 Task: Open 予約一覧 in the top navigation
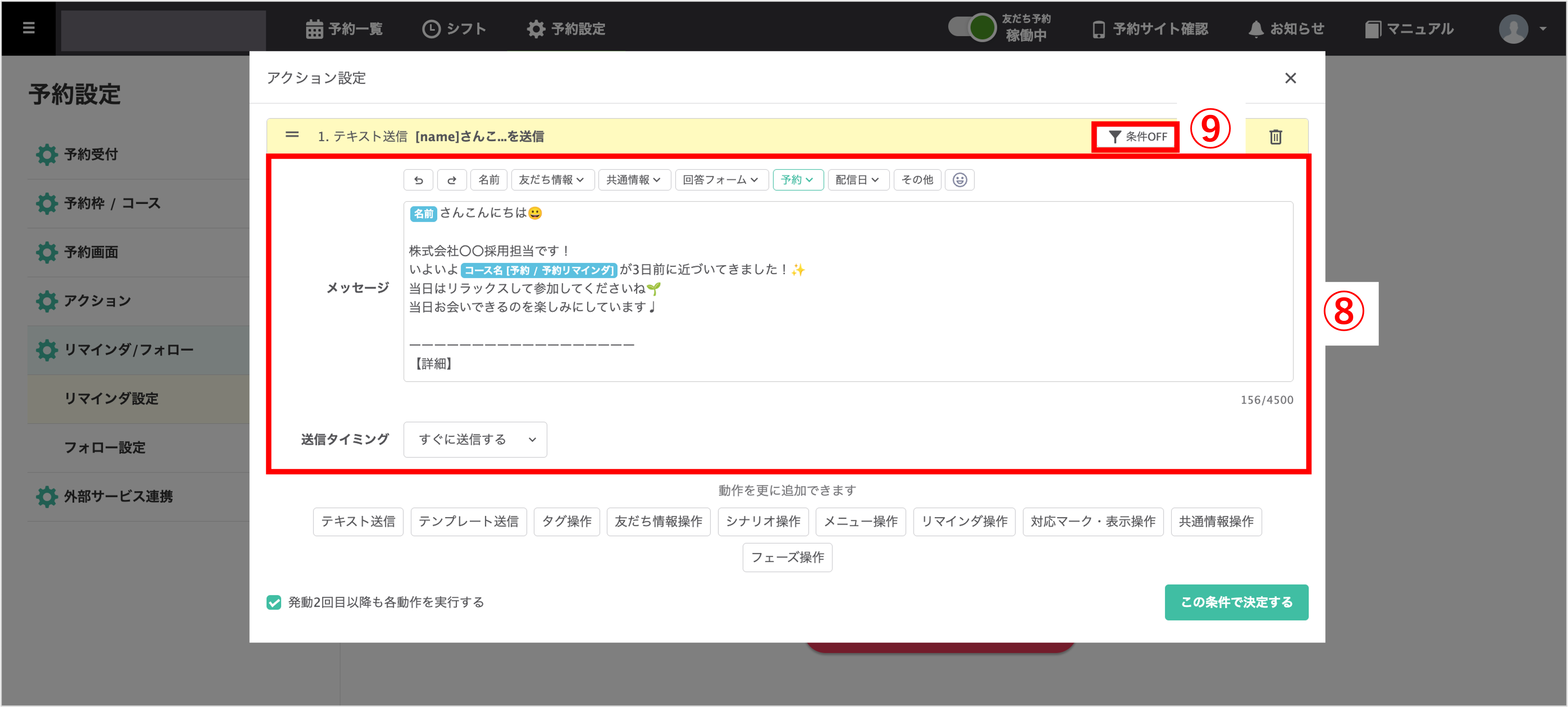pyautogui.click(x=344, y=29)
